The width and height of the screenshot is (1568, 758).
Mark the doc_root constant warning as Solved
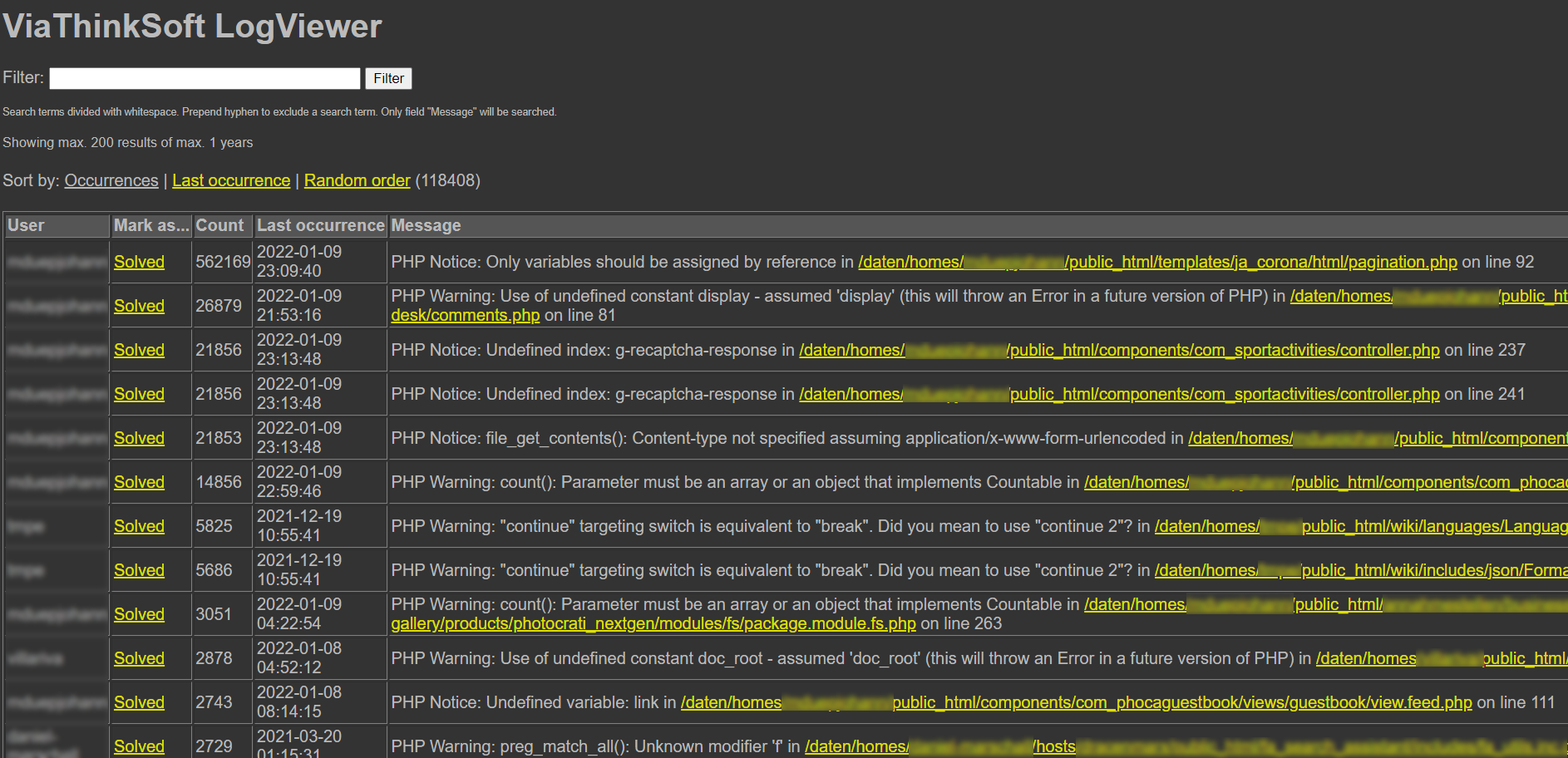tap(139, 658)
